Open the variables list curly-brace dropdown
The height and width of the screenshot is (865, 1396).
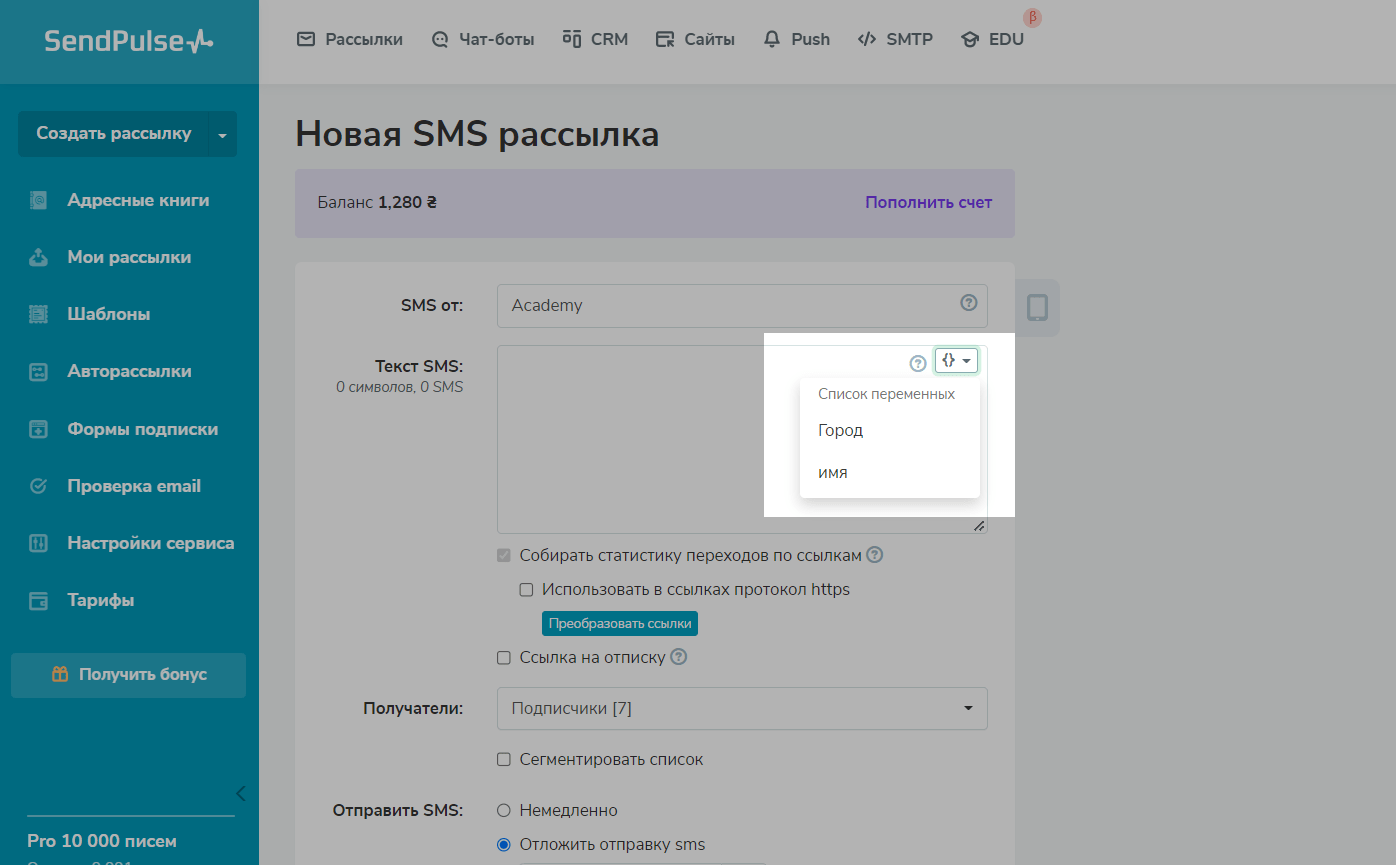(956, 361)
